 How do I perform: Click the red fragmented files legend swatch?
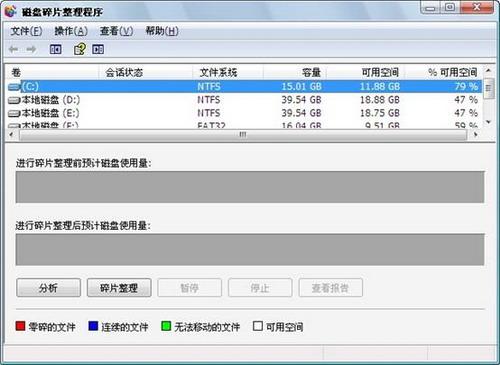tap(20, 326)
